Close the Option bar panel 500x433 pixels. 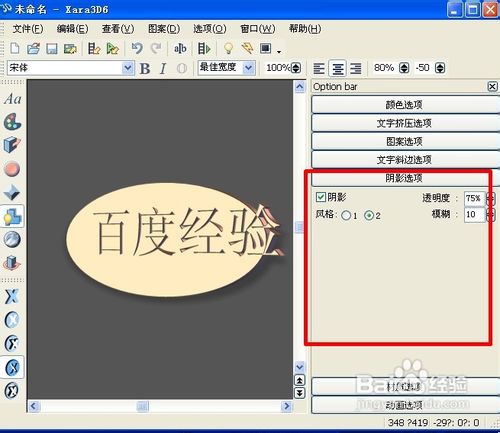pos(492,87)
